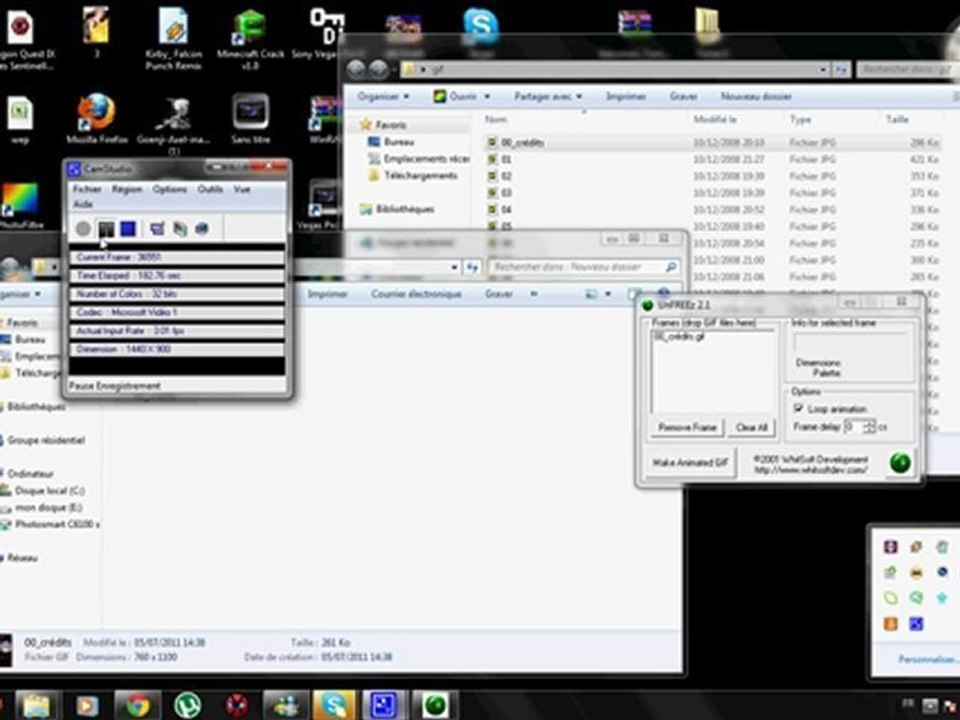
Task: Toggle the Loop animation checkbox
Action: click(x=799, y=409)
